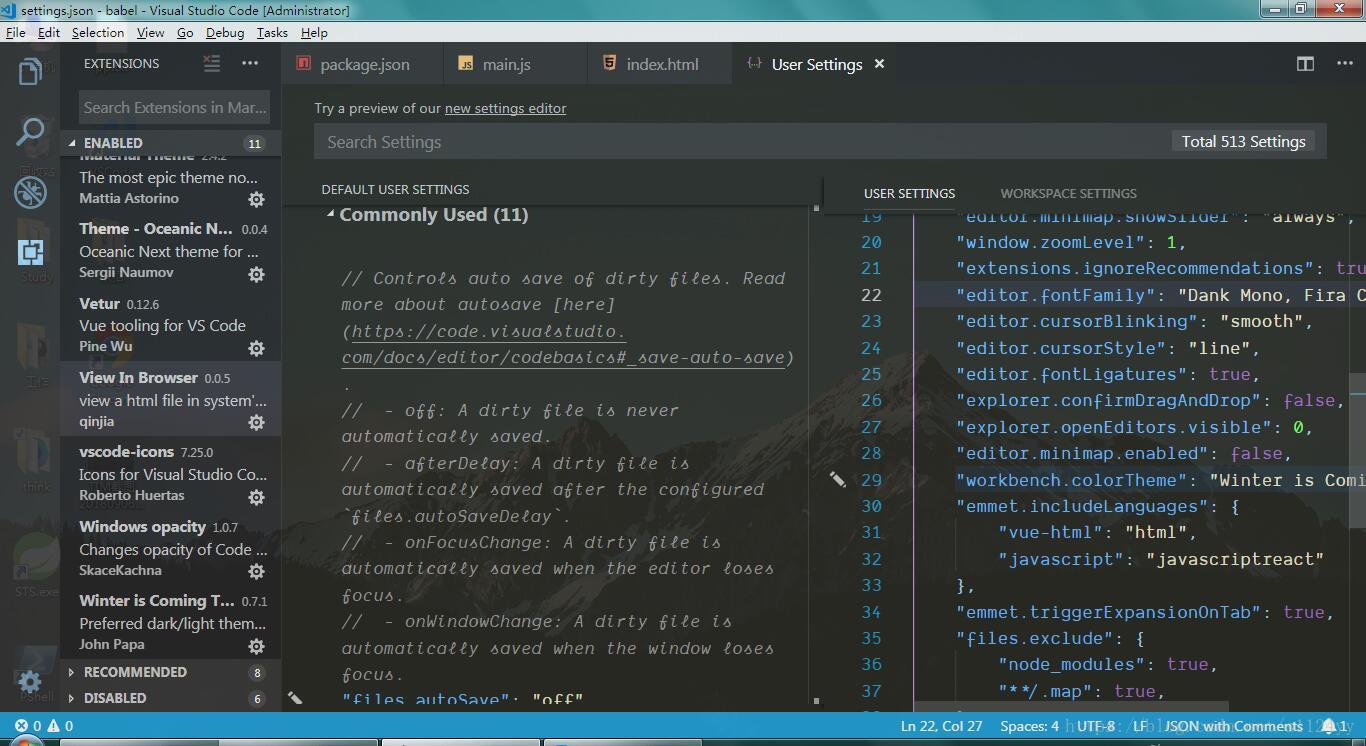The height and width of the screenshot is (746, 1366).
Task: Collapse the Commonly Used settings group
Action: tap(331, 214)
